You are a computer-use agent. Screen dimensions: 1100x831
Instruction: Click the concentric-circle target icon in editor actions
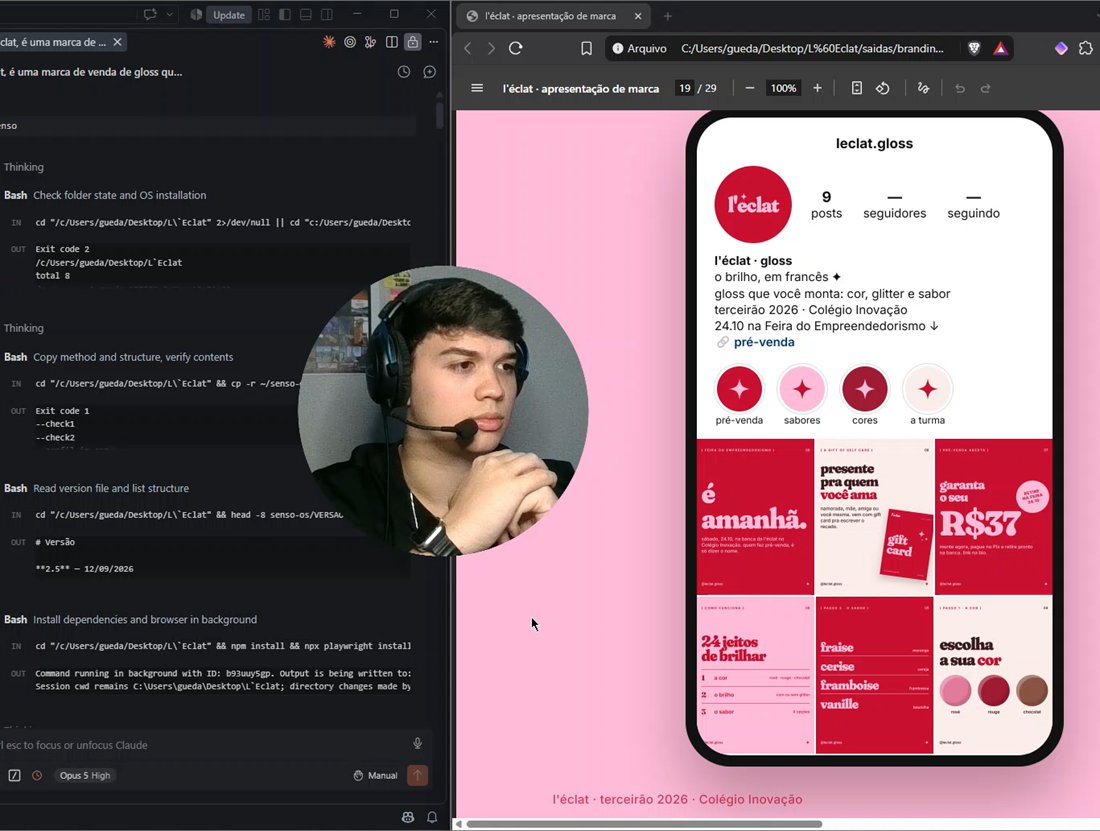pyautogui.click(x=349, y=42)
